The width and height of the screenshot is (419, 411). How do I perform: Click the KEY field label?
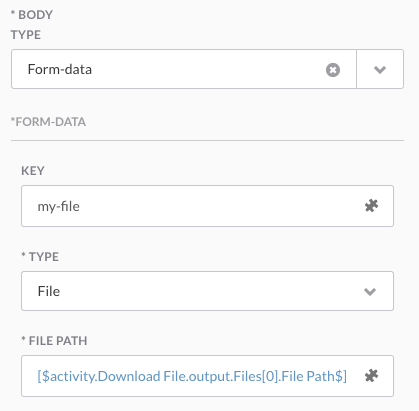(33, 171)
